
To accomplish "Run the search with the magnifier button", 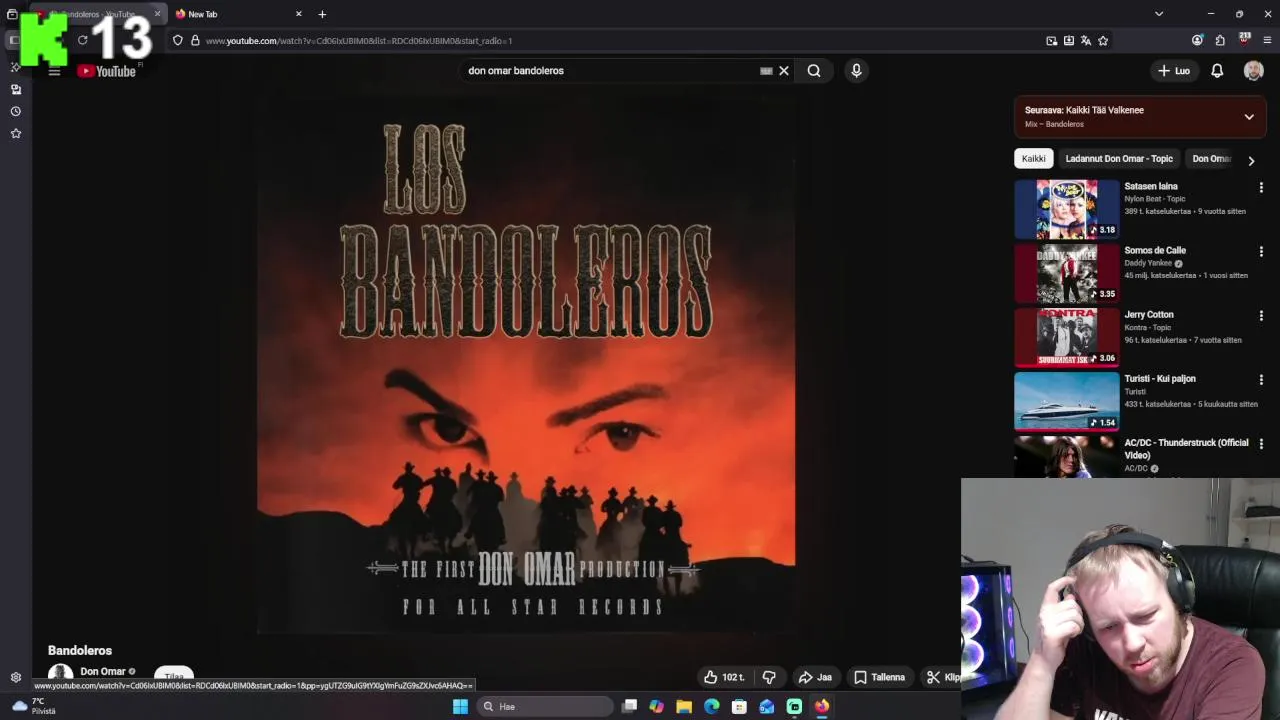I will tap(814, 71).
